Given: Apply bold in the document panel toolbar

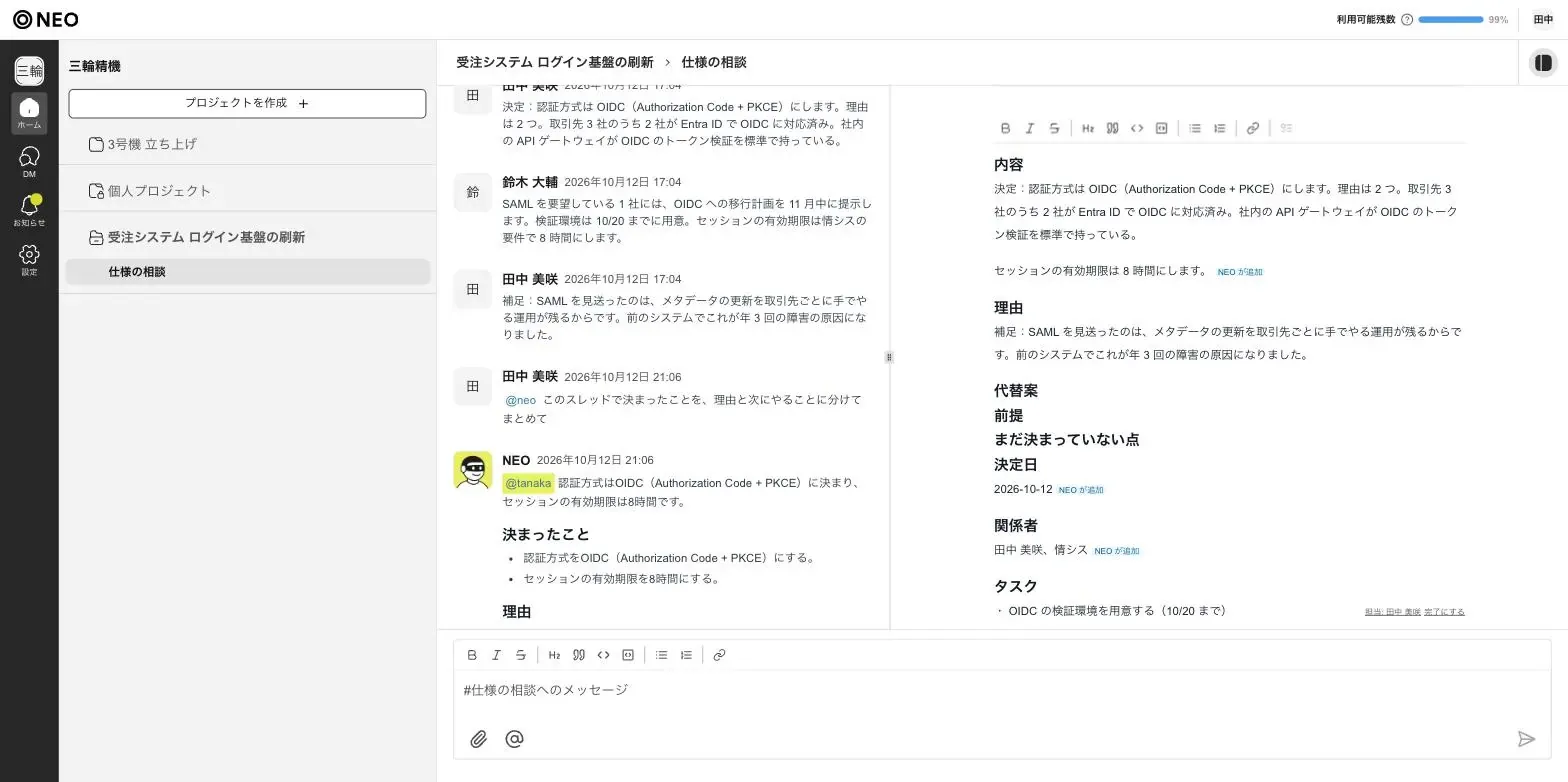Looking at the screenshot, I should click(1005, 128).
